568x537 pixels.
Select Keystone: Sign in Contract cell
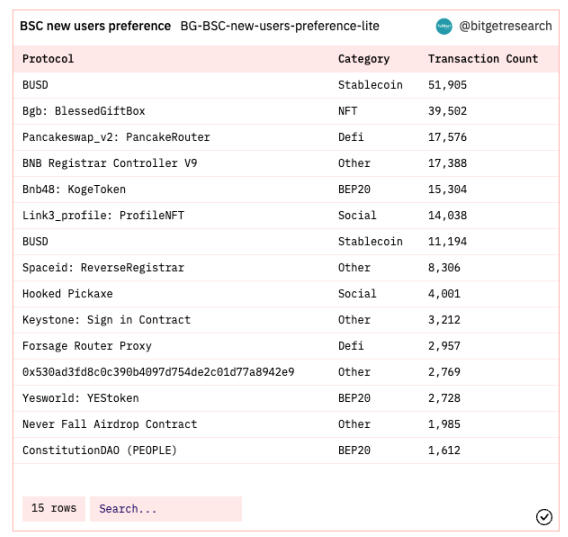click(106, 320)
